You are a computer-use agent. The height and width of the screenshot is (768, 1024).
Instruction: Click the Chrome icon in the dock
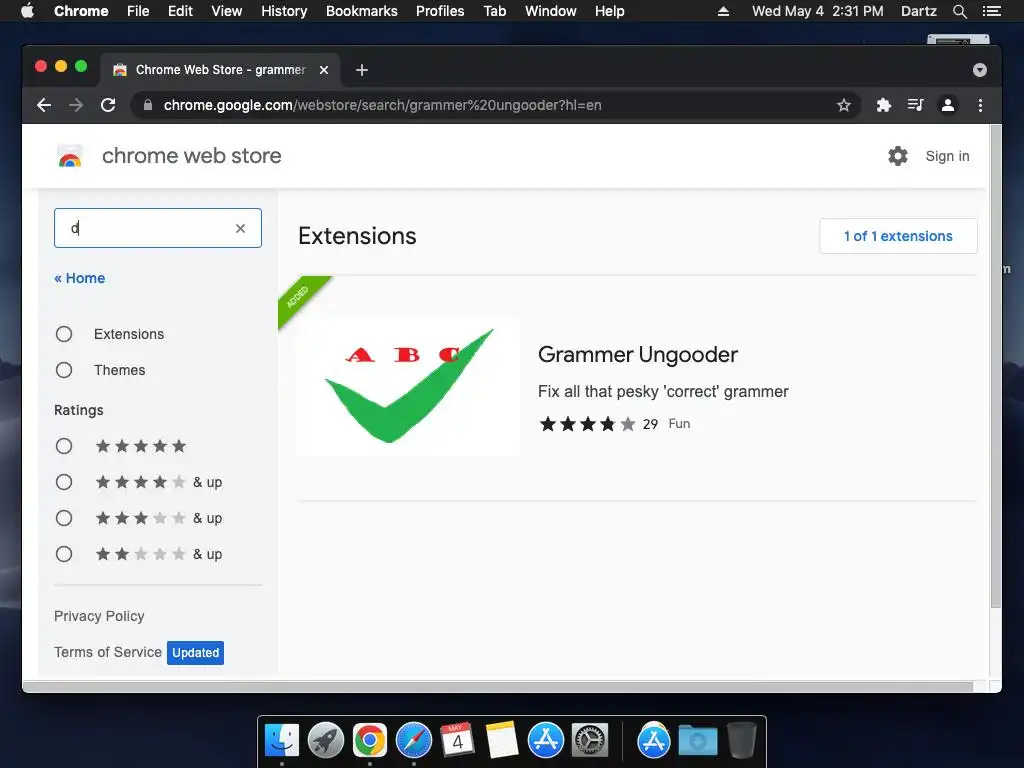370,741
